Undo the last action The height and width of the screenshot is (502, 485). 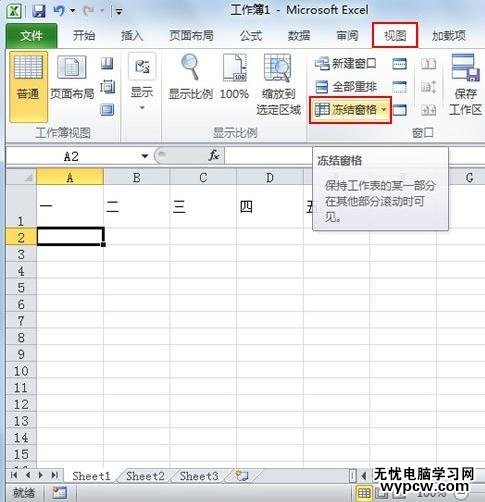click(59, 11)
